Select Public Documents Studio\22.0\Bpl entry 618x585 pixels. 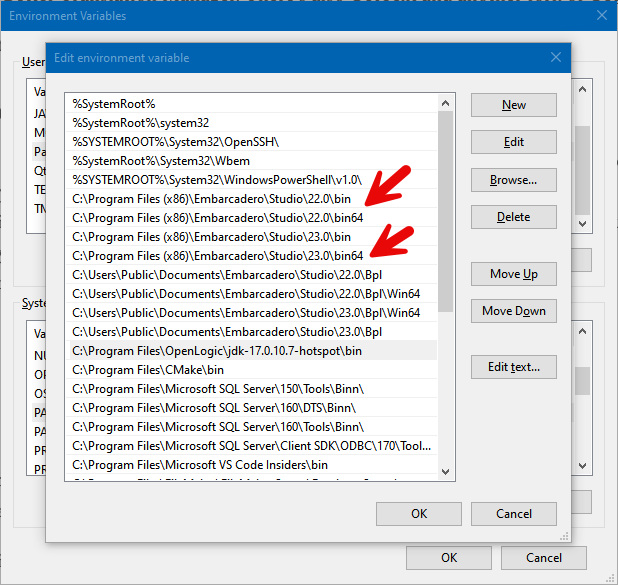[x=251, y=275]
